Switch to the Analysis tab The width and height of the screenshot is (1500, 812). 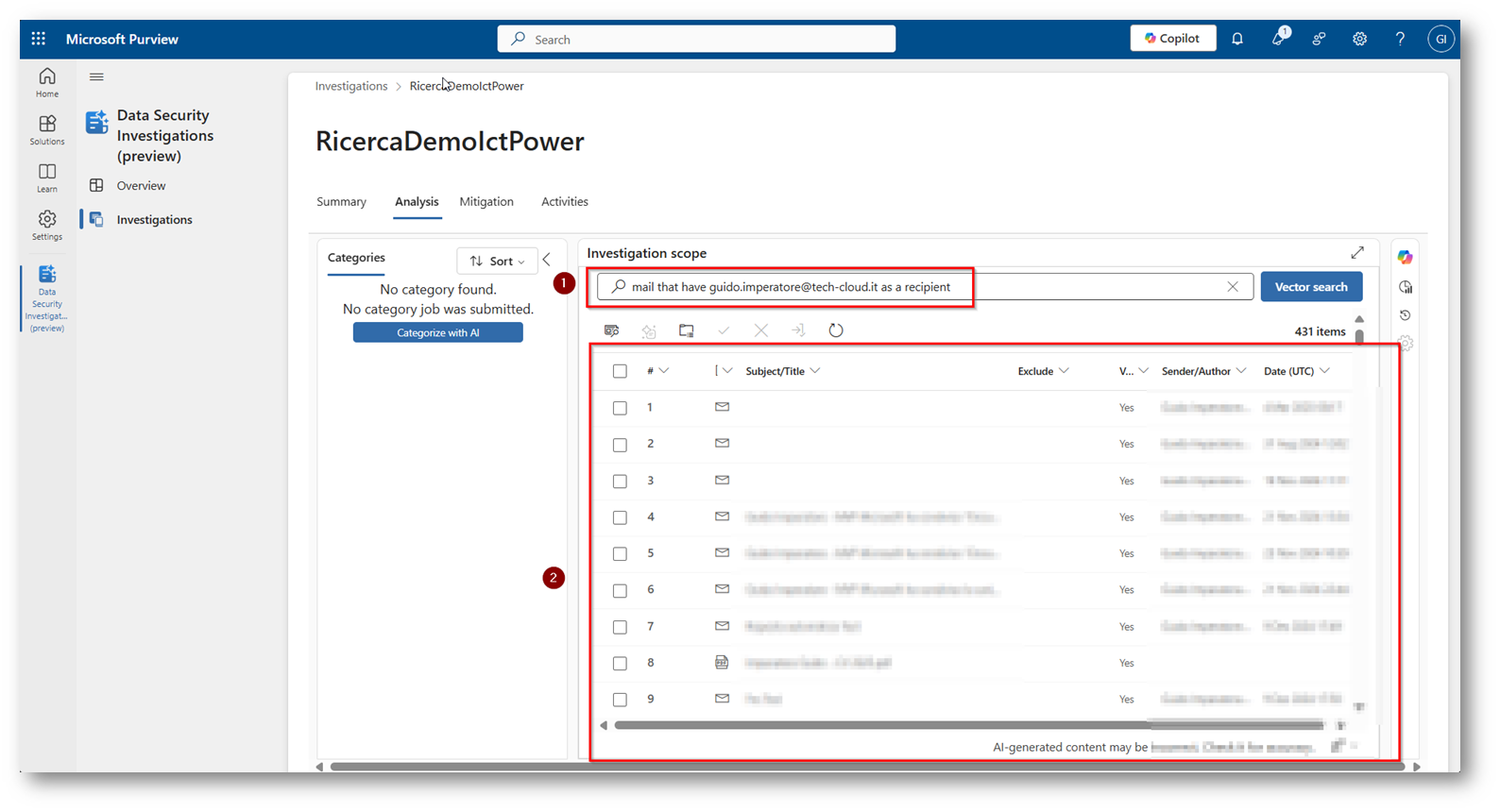tap(417, 201)
